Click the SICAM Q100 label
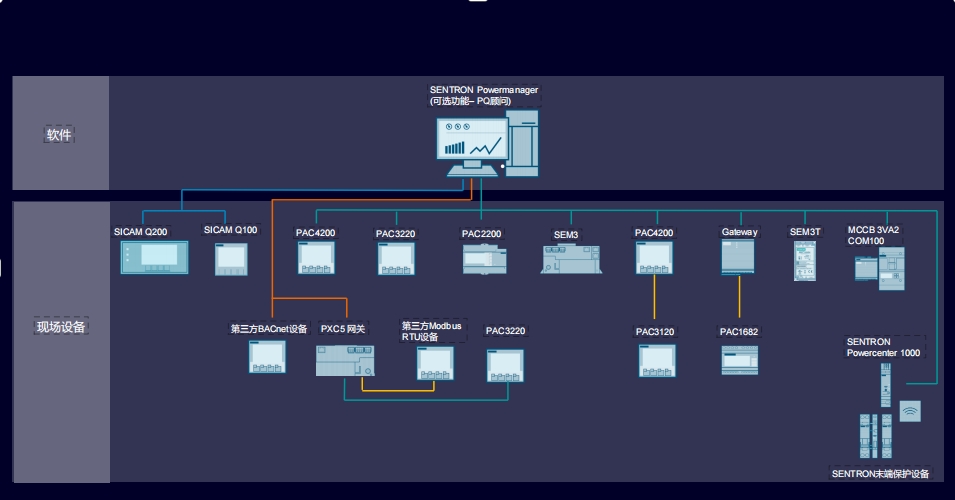This screenshot has width=955, height=500. (x=230, y=230)
